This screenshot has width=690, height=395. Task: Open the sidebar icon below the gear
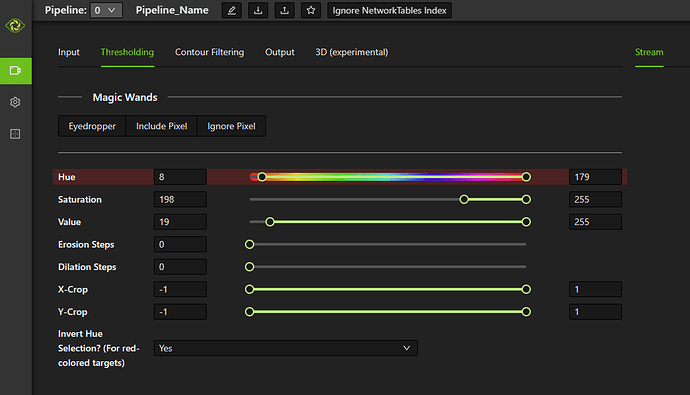(15, 134)
